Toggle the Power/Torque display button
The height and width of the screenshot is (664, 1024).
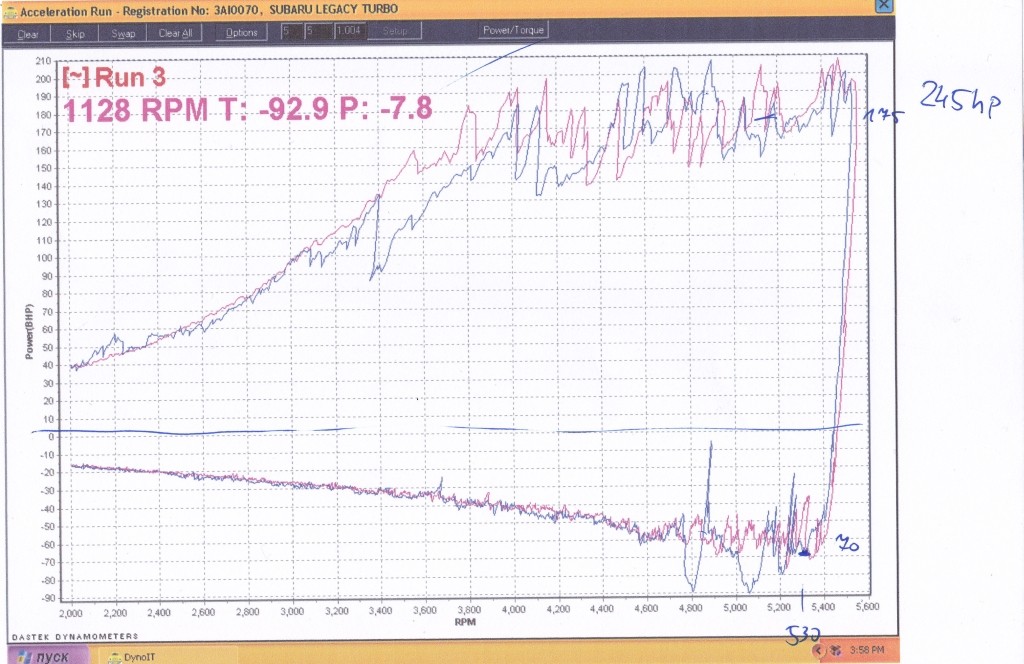[x=514, y=30]
